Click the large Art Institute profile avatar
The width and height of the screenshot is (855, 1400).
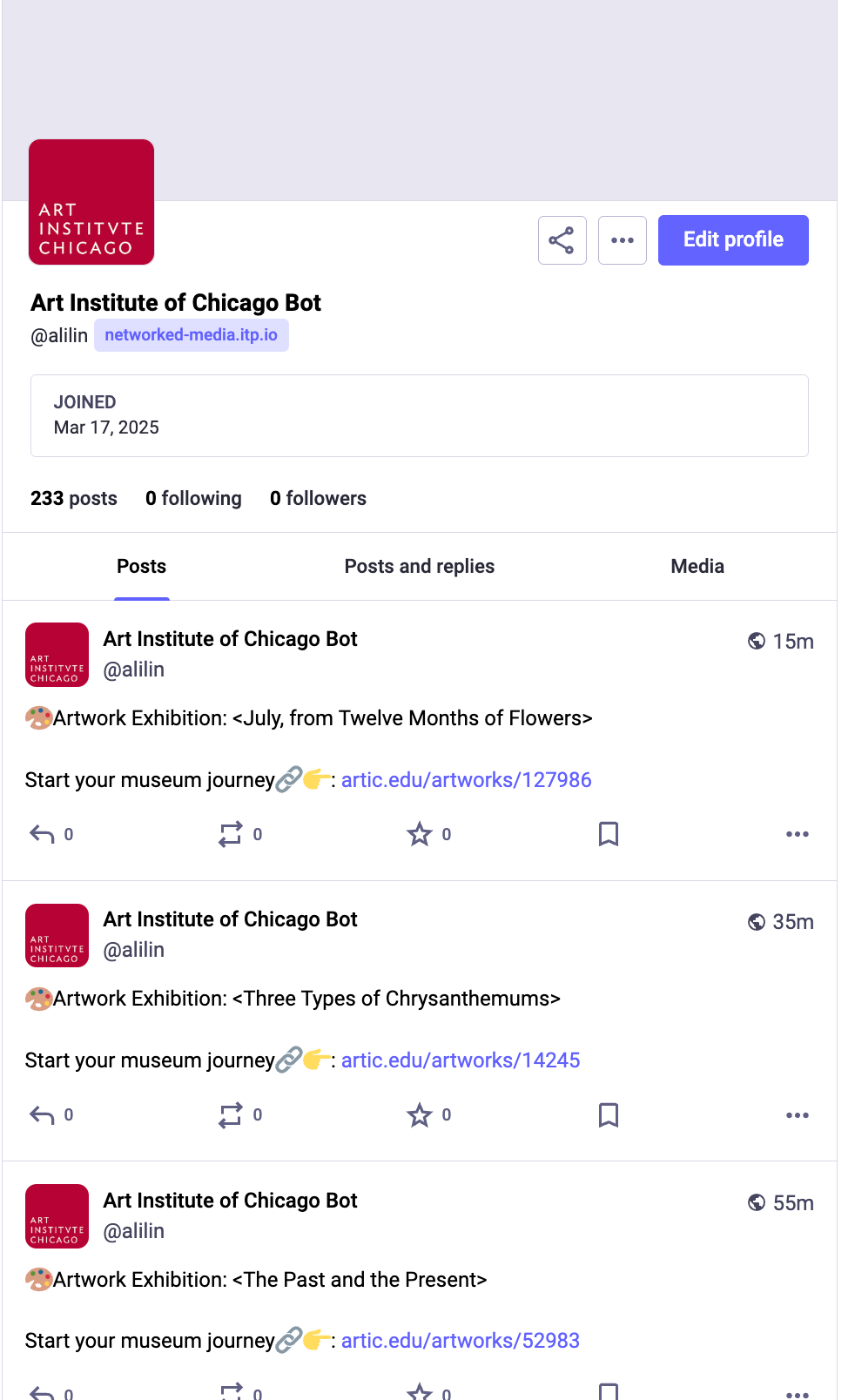pos(91,202)
